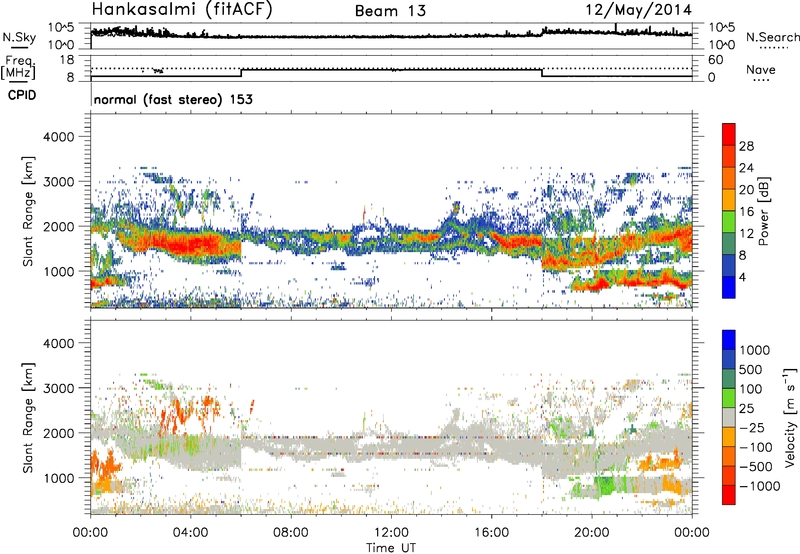Click the 4000 tick of the power panel
The height and width of the screenshot is (554, 800).
(59, 137)
